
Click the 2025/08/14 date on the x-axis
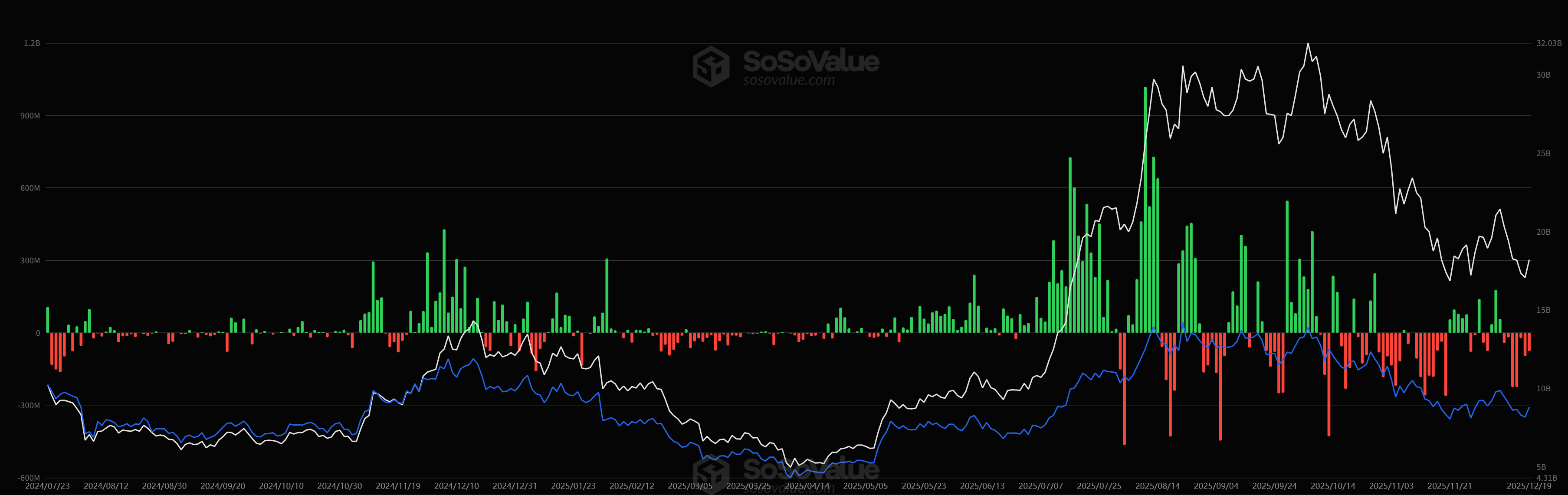coord(1157,486)
